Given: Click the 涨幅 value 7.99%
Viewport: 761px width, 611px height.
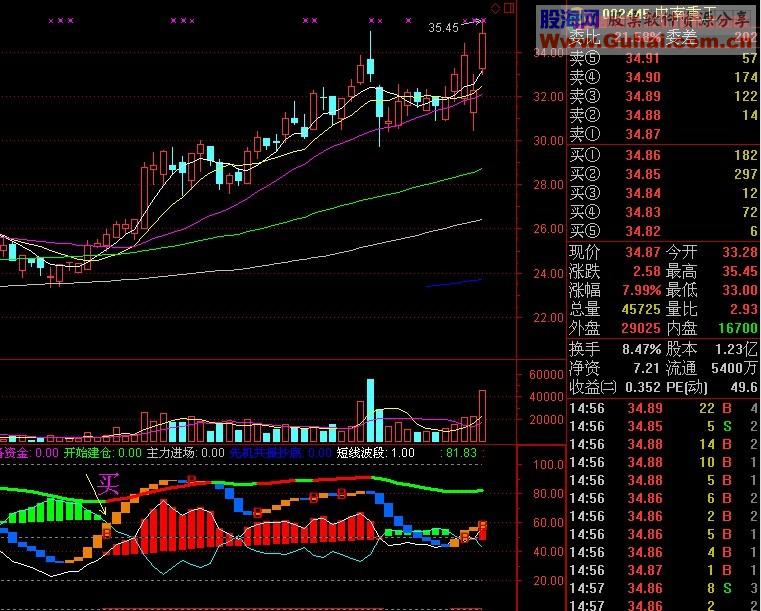Looking at the screenshot, I should click(x=642, y=290).
